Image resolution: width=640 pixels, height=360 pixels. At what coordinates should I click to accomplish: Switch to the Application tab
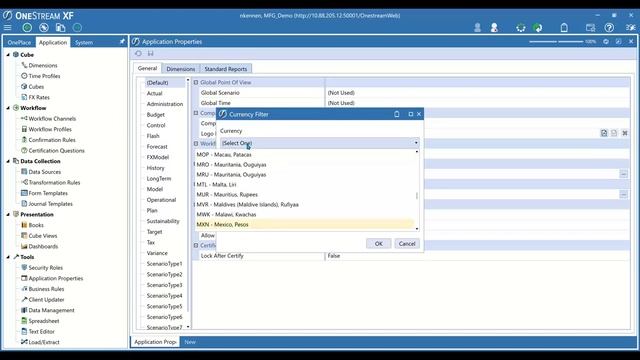(x=53, y=42)
